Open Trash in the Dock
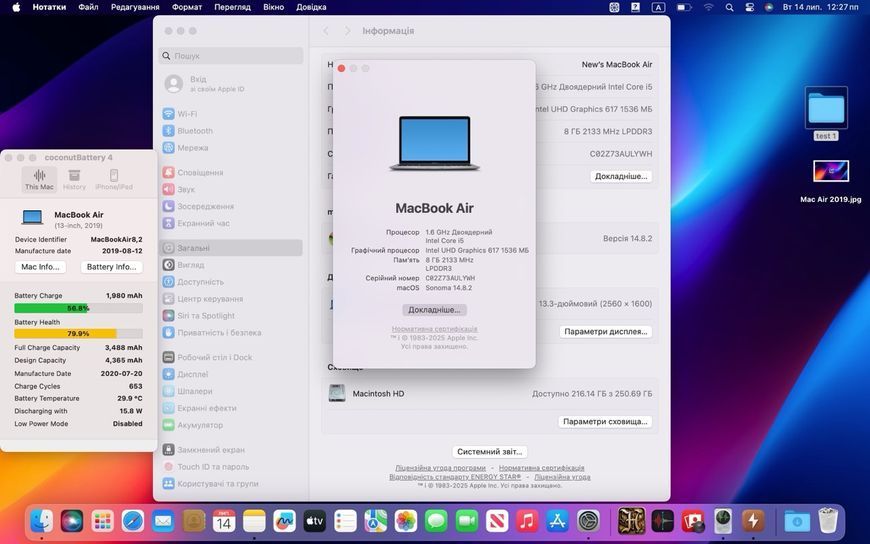870x544 pixels. click(828, 521)
